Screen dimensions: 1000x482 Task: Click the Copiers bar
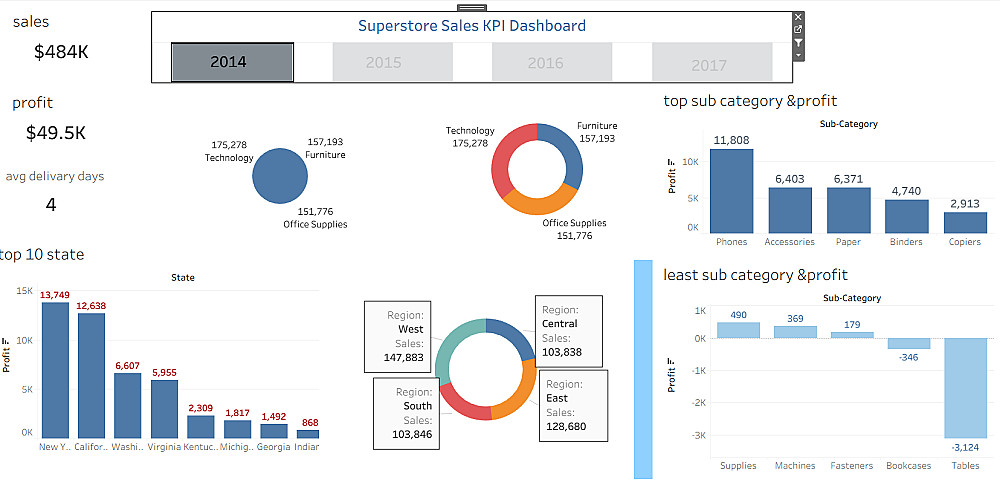pyautogui.click(x=966, y=223)
